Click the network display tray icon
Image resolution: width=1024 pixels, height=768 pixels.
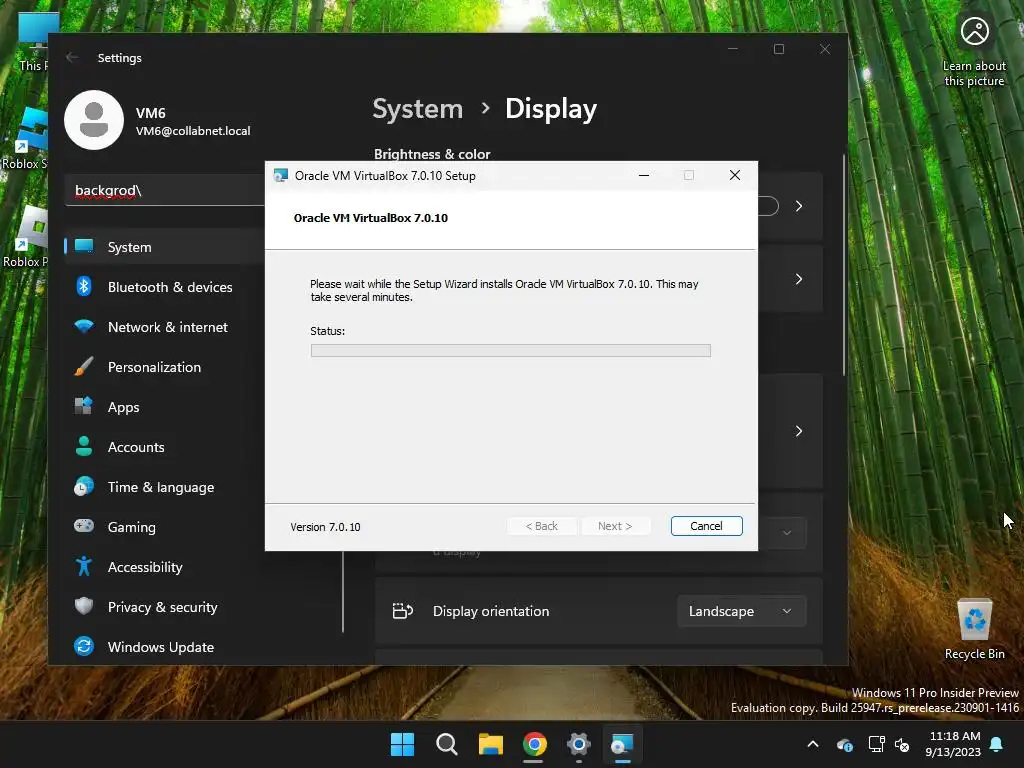tap(876, 744)
